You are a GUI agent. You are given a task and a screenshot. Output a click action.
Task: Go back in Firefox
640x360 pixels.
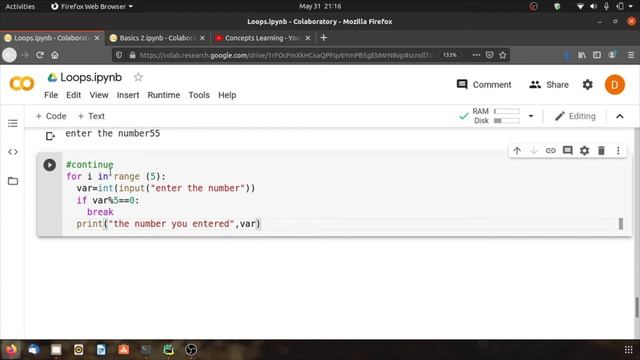(x=9, y=55)
